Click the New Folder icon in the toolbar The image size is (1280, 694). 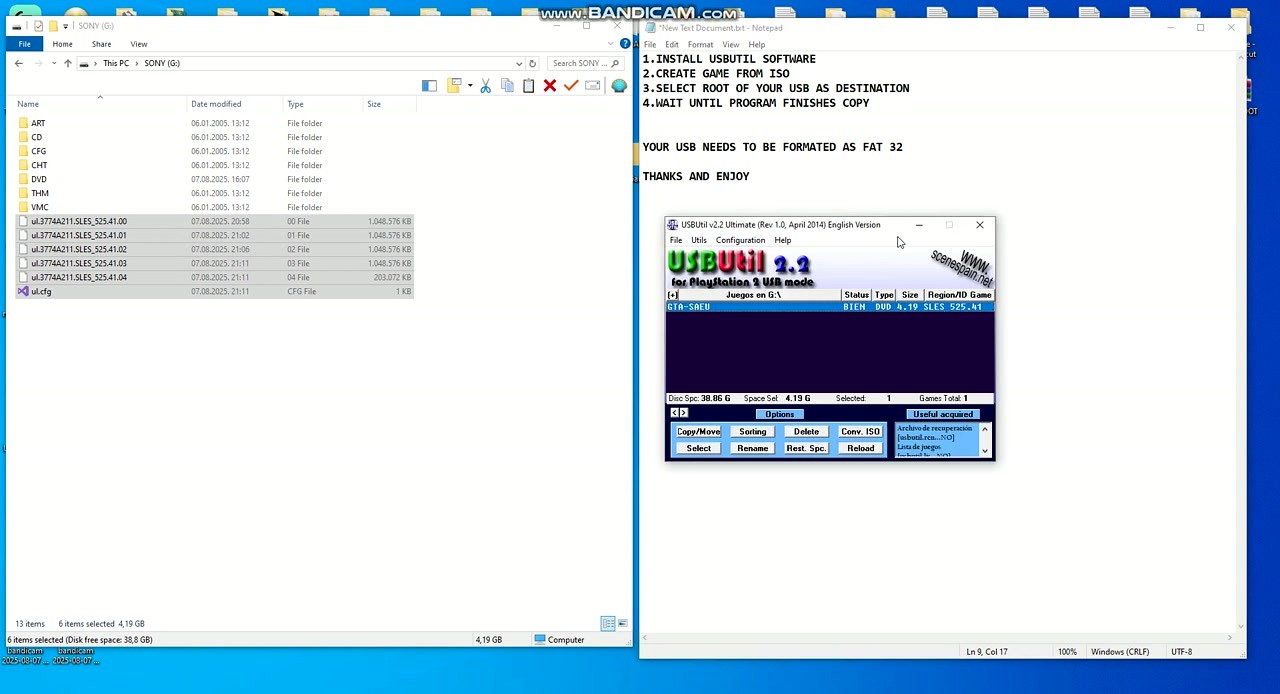454,85
